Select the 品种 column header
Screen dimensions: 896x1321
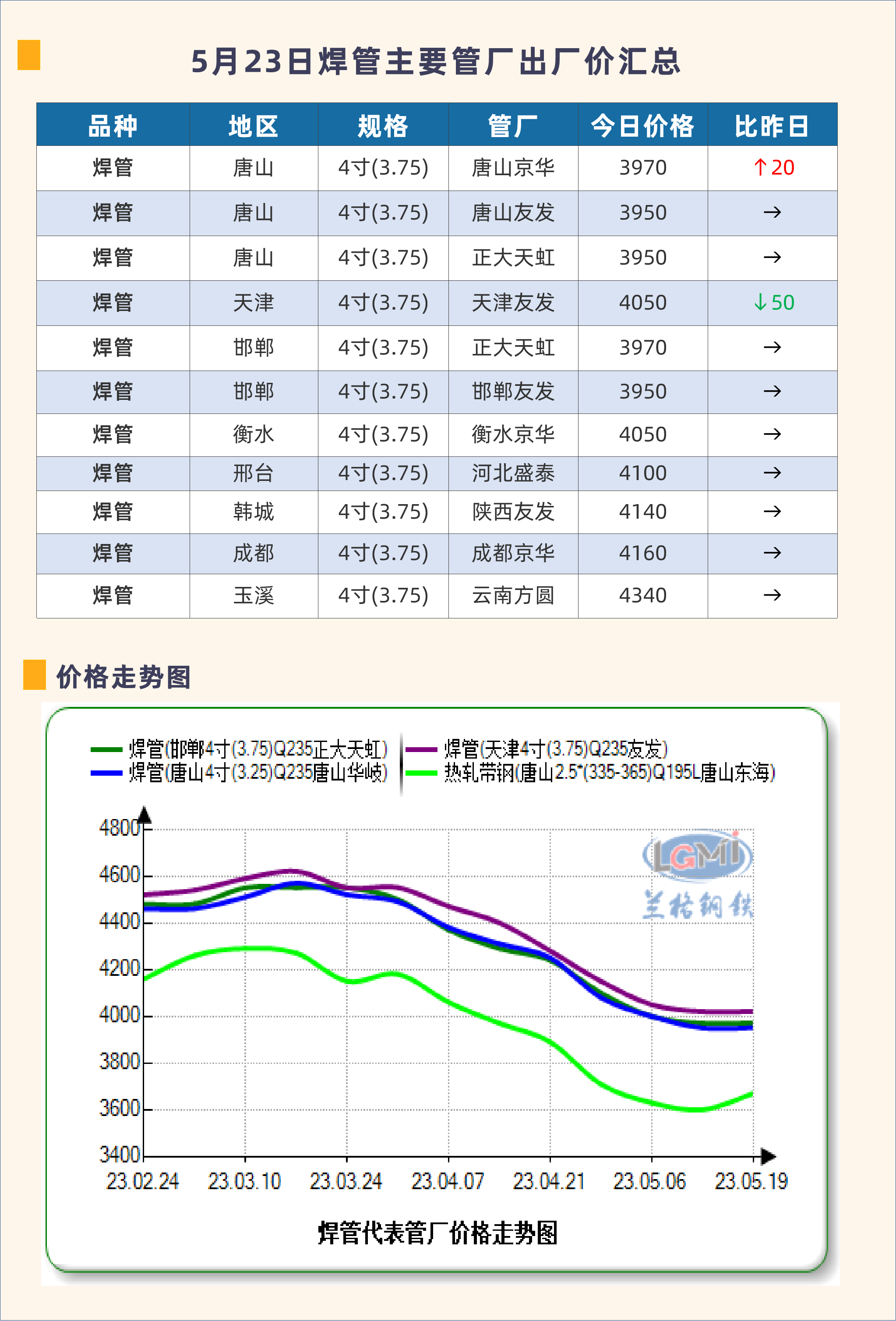113,126
